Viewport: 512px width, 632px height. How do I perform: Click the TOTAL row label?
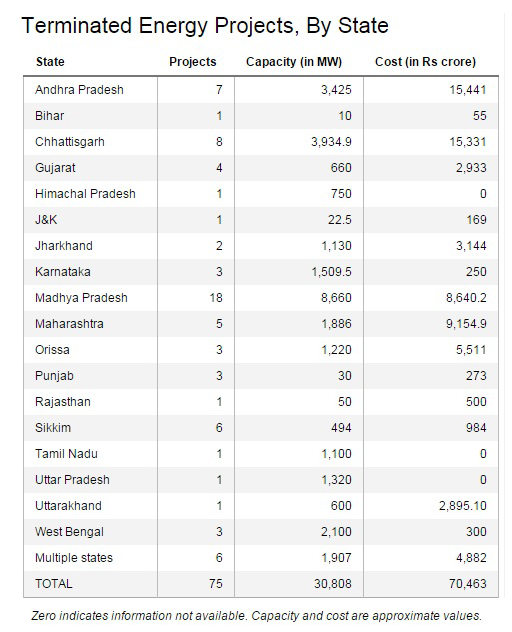tap(54, 584)
